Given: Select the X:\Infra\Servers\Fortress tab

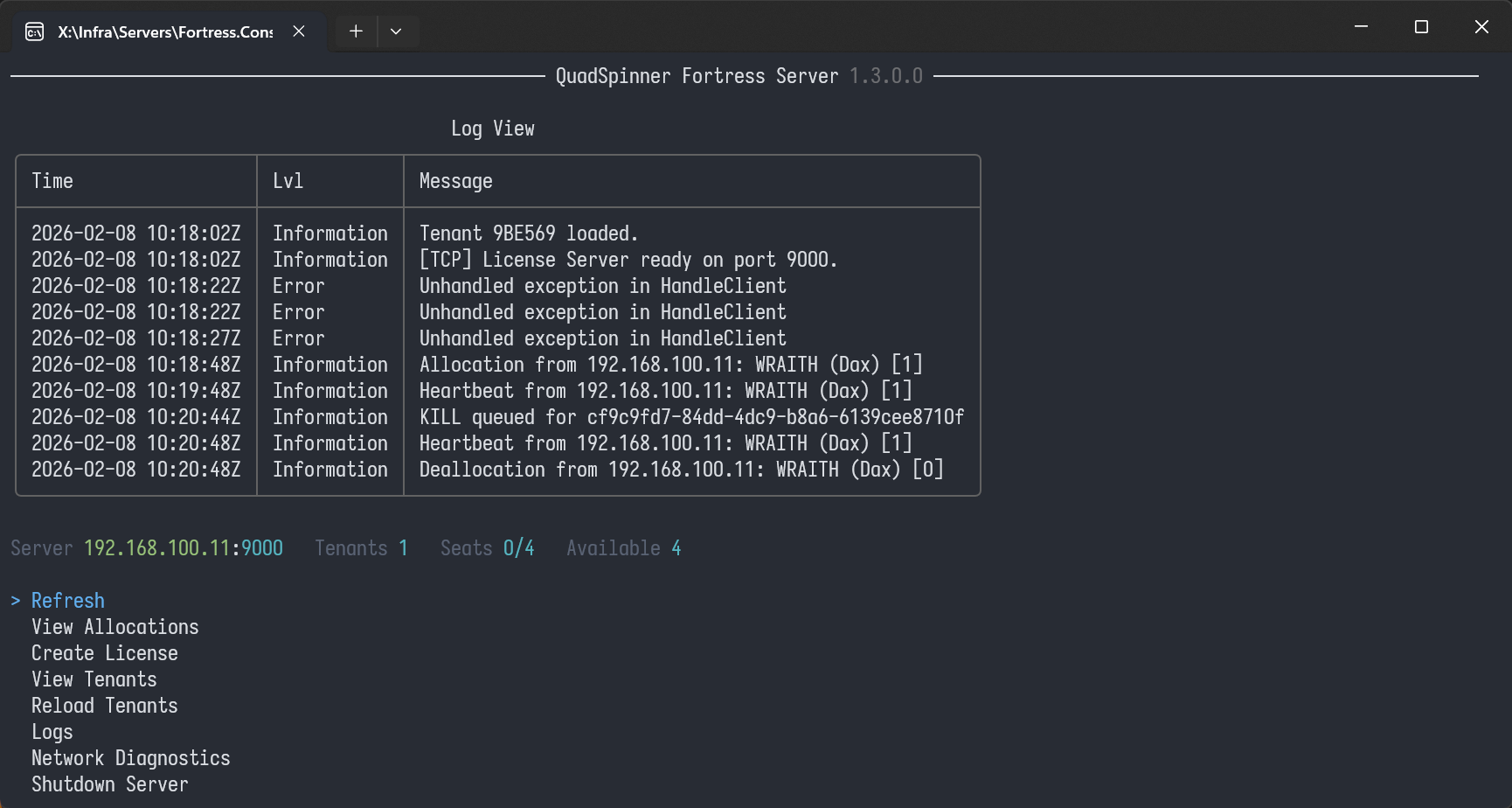Looking at the screenshot, I should [165, 32].
